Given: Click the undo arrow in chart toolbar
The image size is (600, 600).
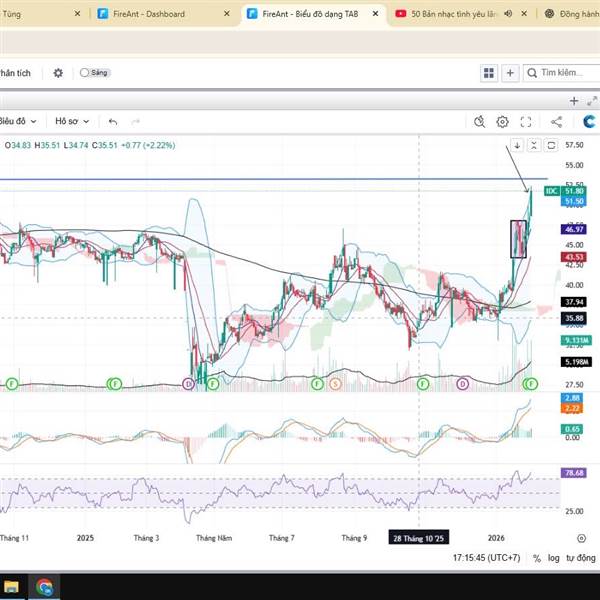Looking at the screenshot, I should (113, 121).
